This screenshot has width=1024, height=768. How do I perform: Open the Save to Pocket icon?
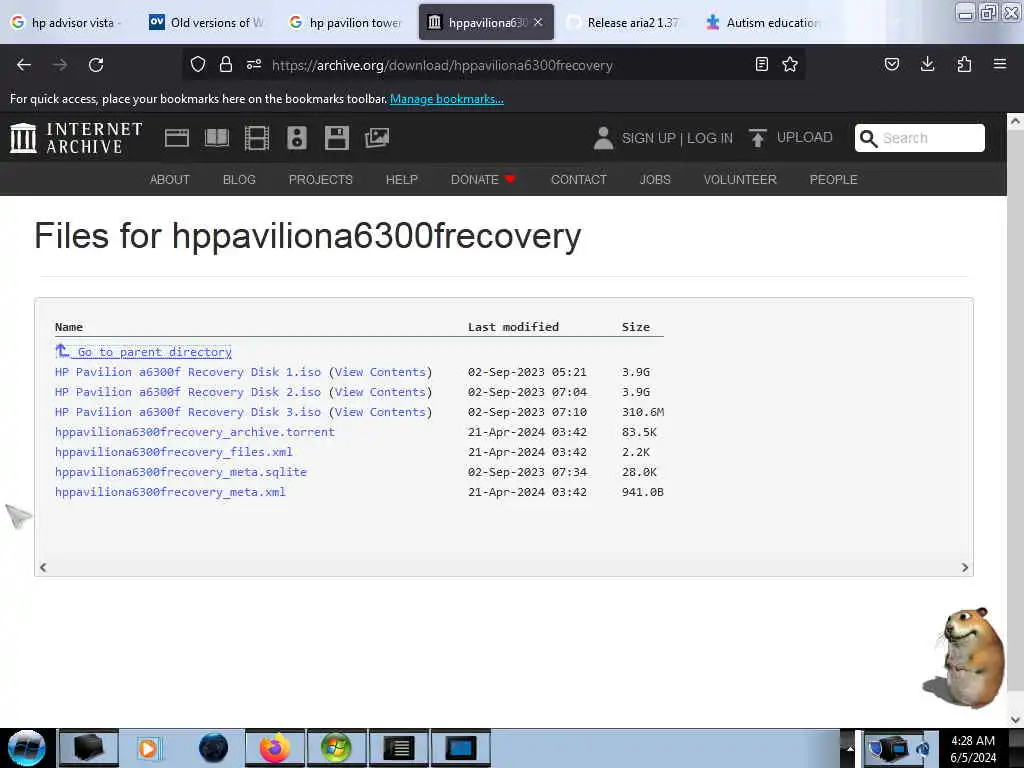tap(891, 64)
